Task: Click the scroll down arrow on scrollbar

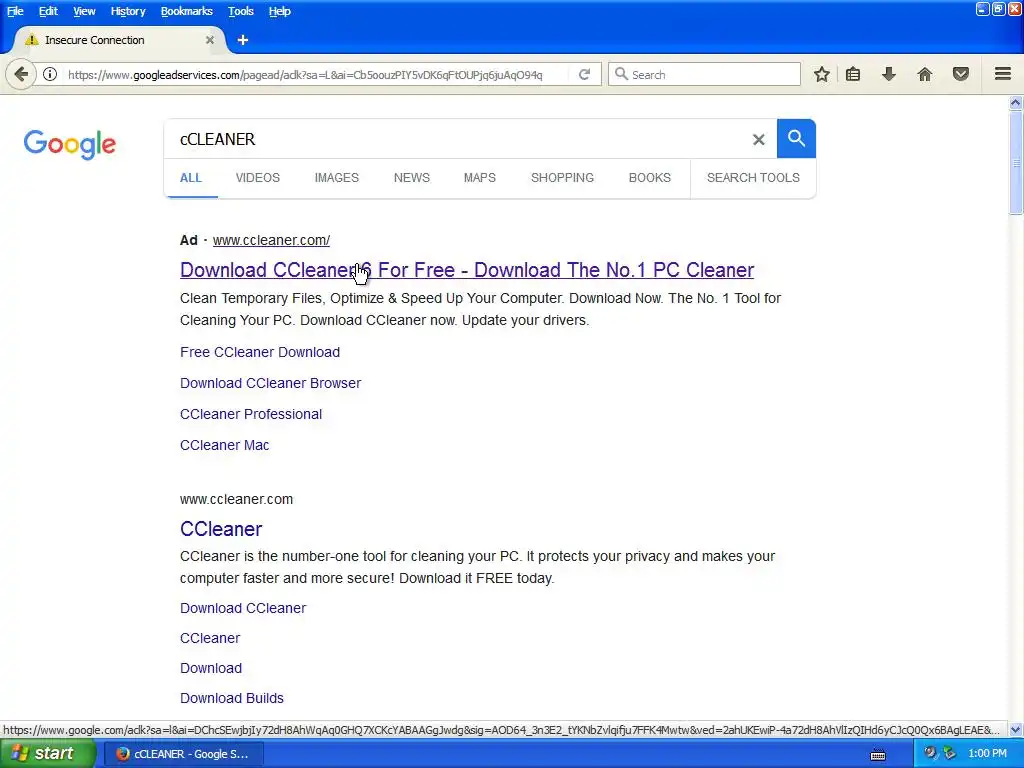Action: click(1016, 729)
